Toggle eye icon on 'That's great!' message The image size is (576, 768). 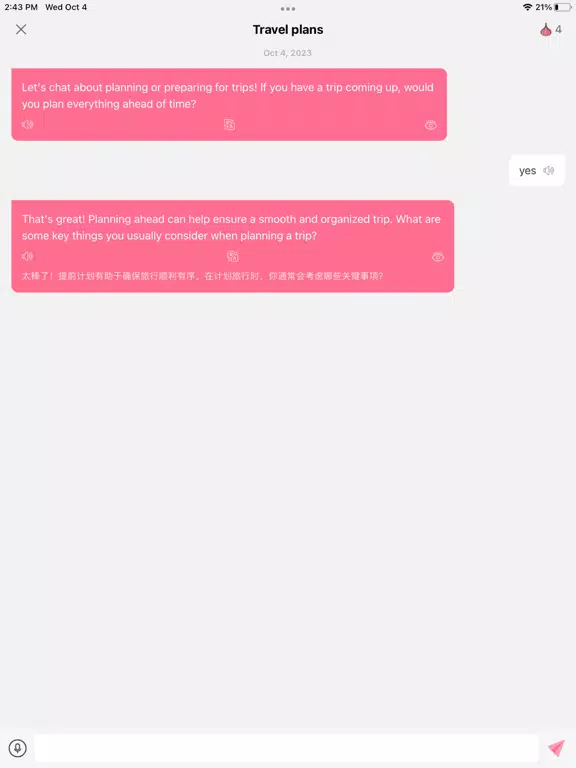438,257
